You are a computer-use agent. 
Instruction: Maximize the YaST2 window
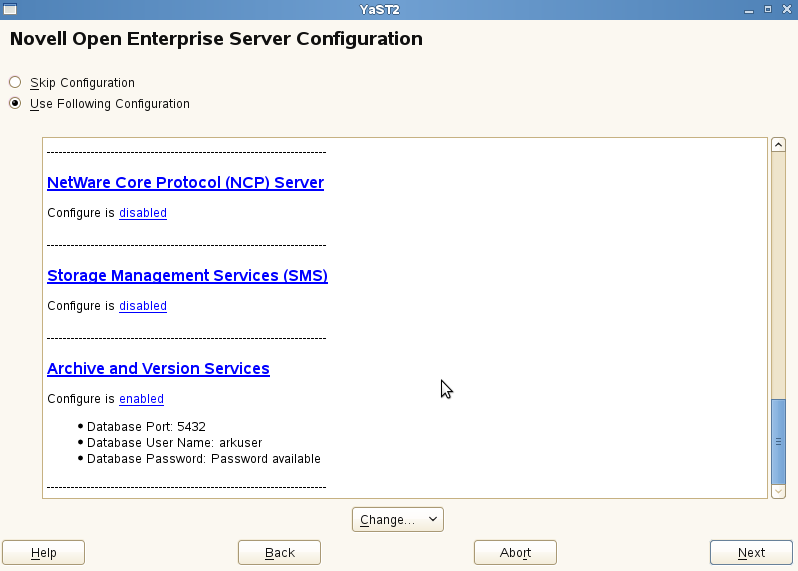[x=768, y=9]
